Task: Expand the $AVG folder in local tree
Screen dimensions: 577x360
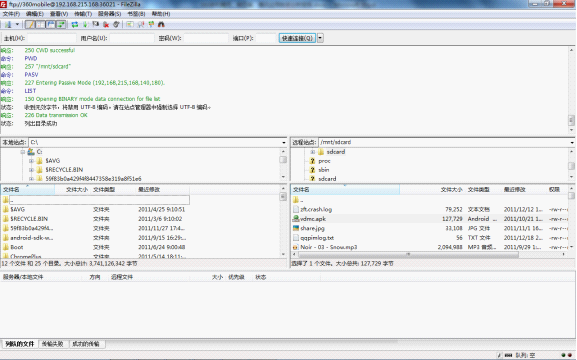Action: (x=31, y=161)
